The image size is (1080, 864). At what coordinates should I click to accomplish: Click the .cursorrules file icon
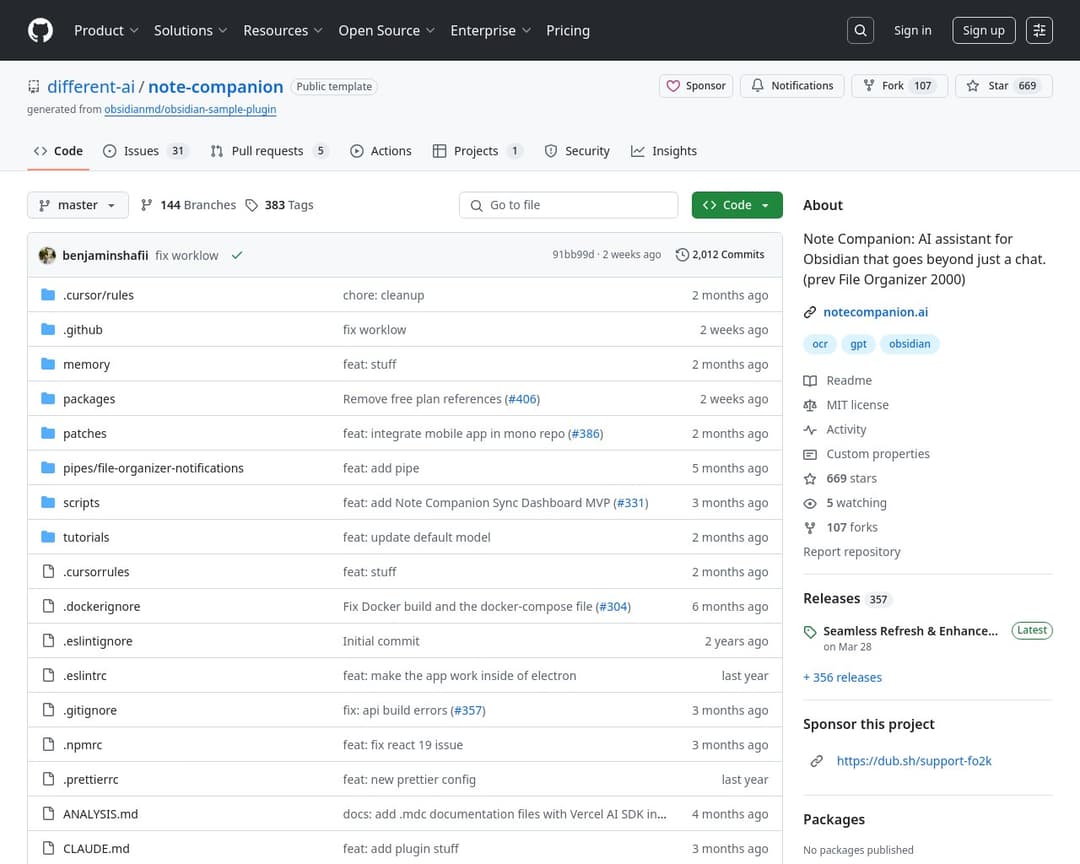point(48,571)
